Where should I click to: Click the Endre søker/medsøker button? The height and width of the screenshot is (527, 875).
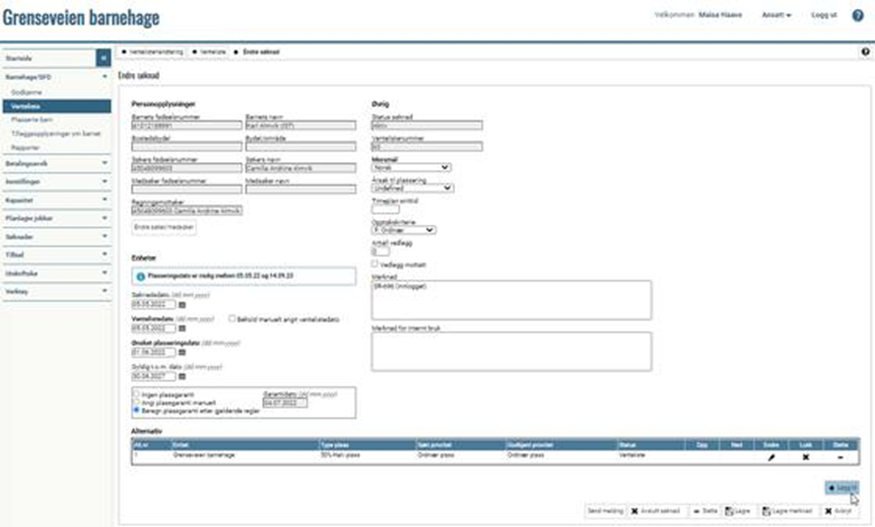click(165, 227)
